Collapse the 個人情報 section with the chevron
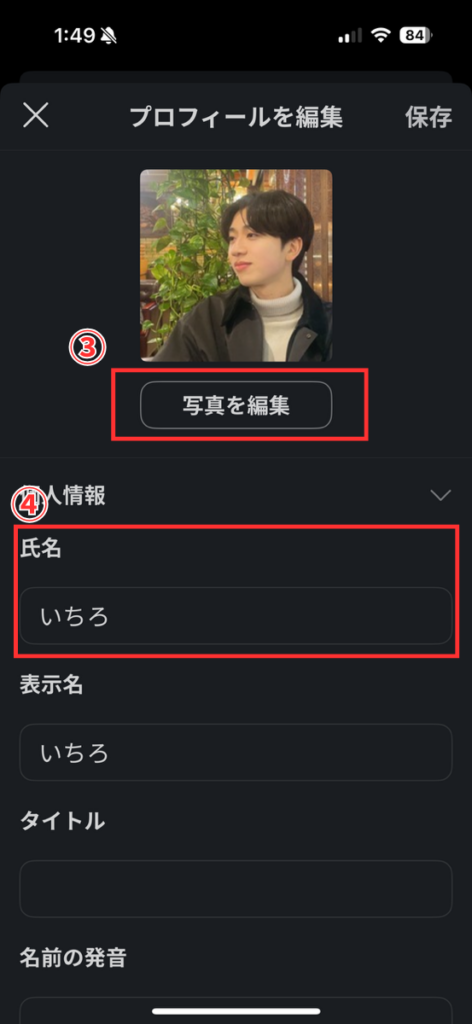472x1024 pixels. tap(441, 496)
